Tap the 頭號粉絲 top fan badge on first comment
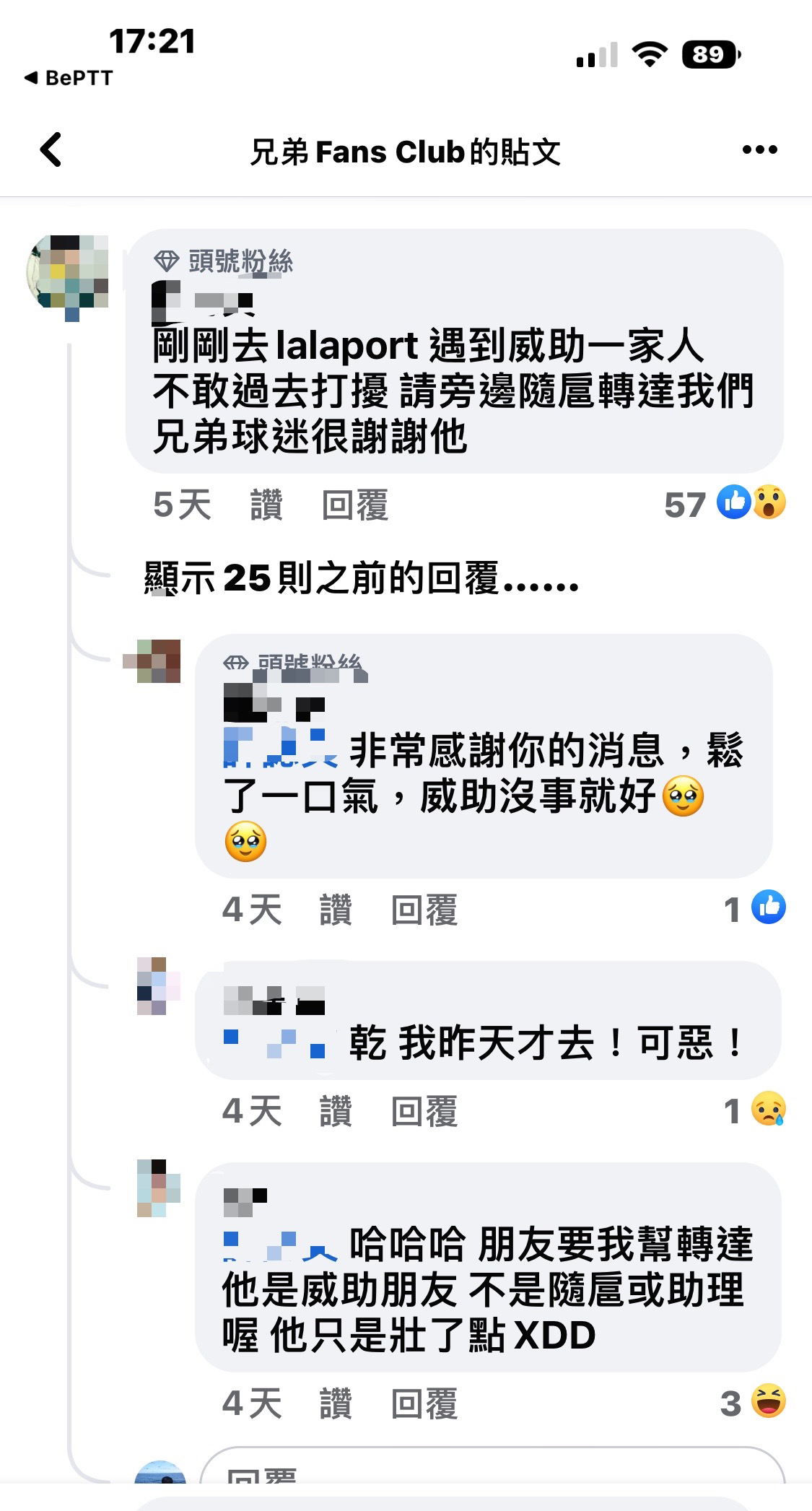This screenshot has height=1511, width=812. pos(224,261)
